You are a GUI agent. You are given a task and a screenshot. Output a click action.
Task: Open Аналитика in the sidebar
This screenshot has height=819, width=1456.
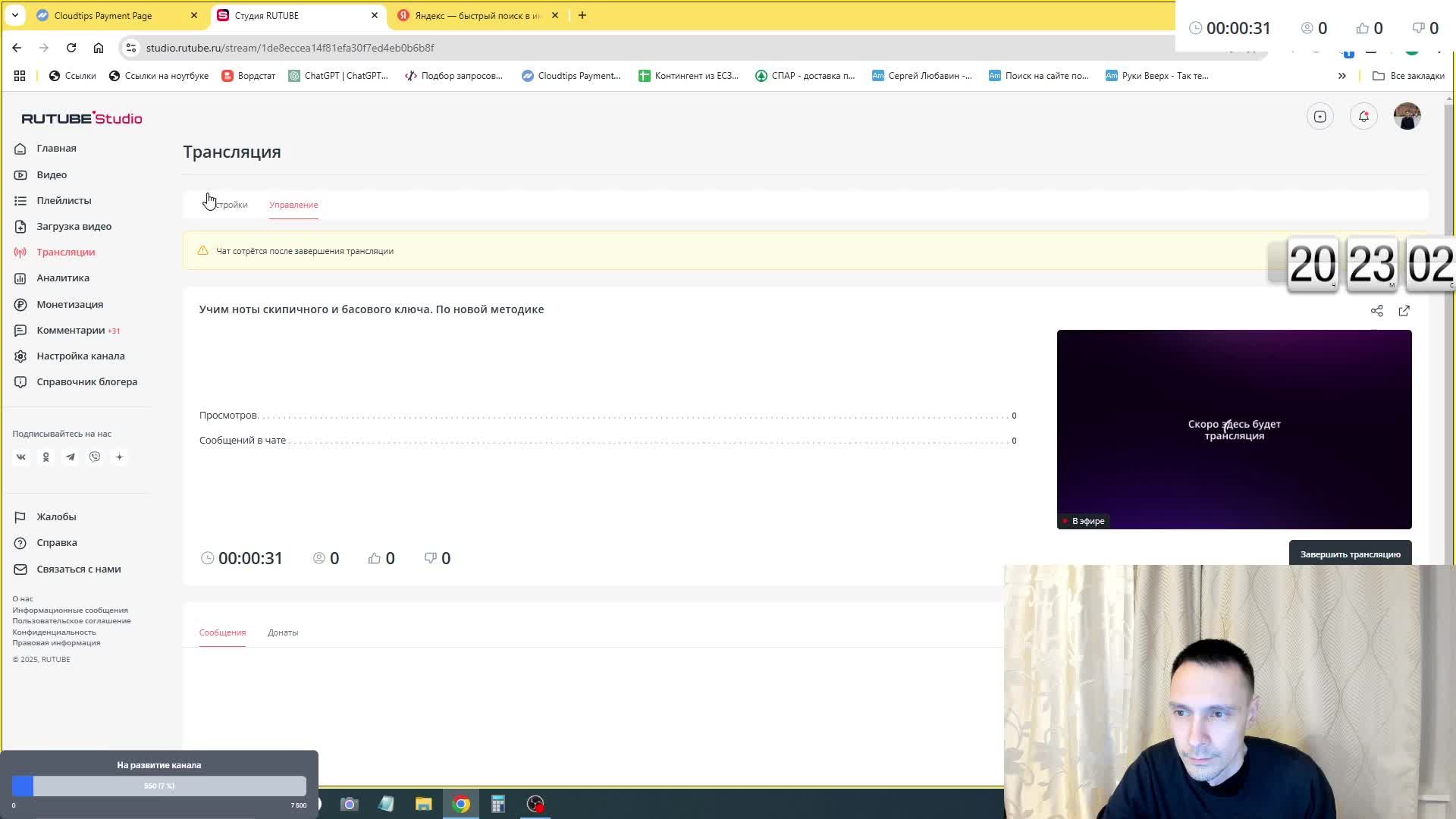click(63, 278)
